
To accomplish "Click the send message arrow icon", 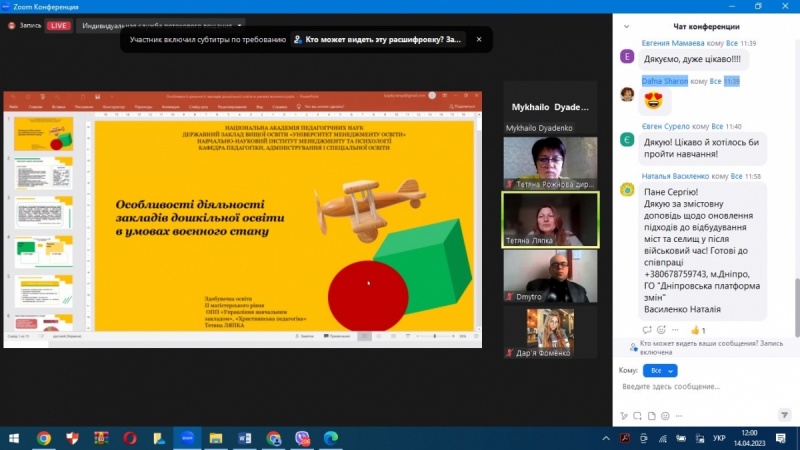I will pyautogui.click(x=787, y=415).
